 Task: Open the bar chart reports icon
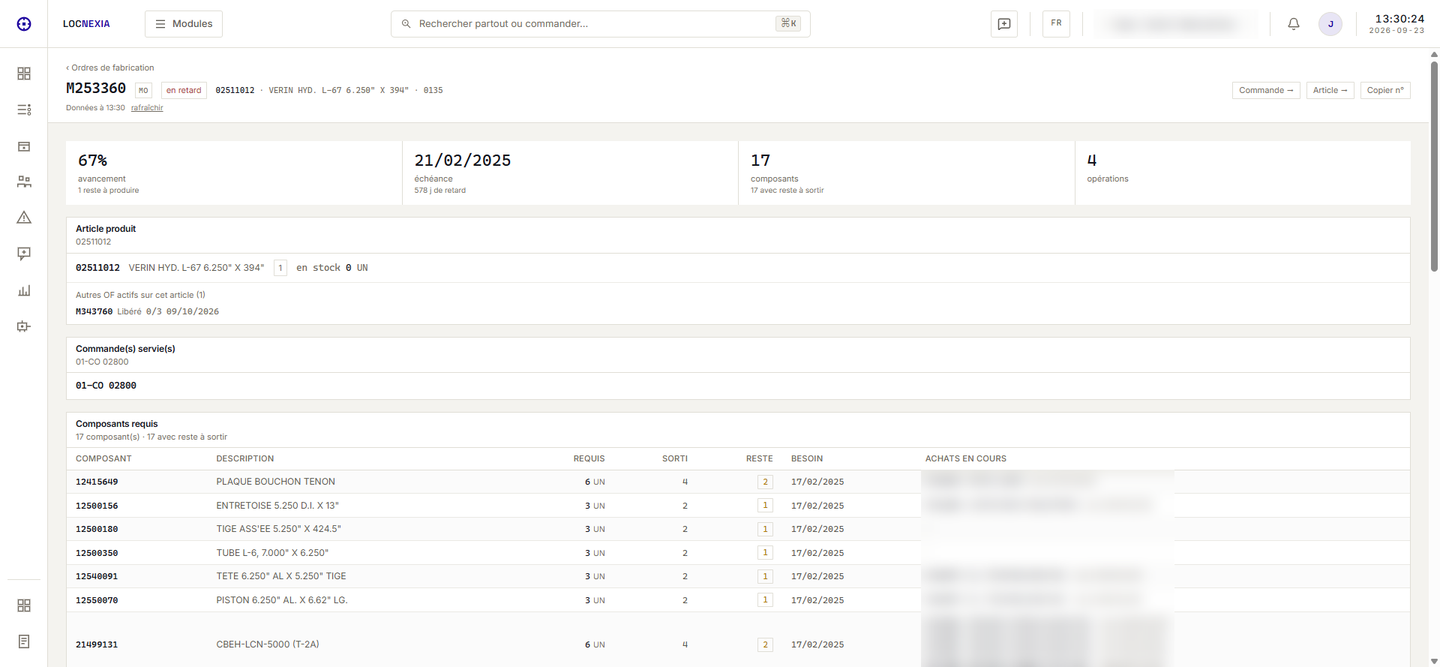click(24, 290)
